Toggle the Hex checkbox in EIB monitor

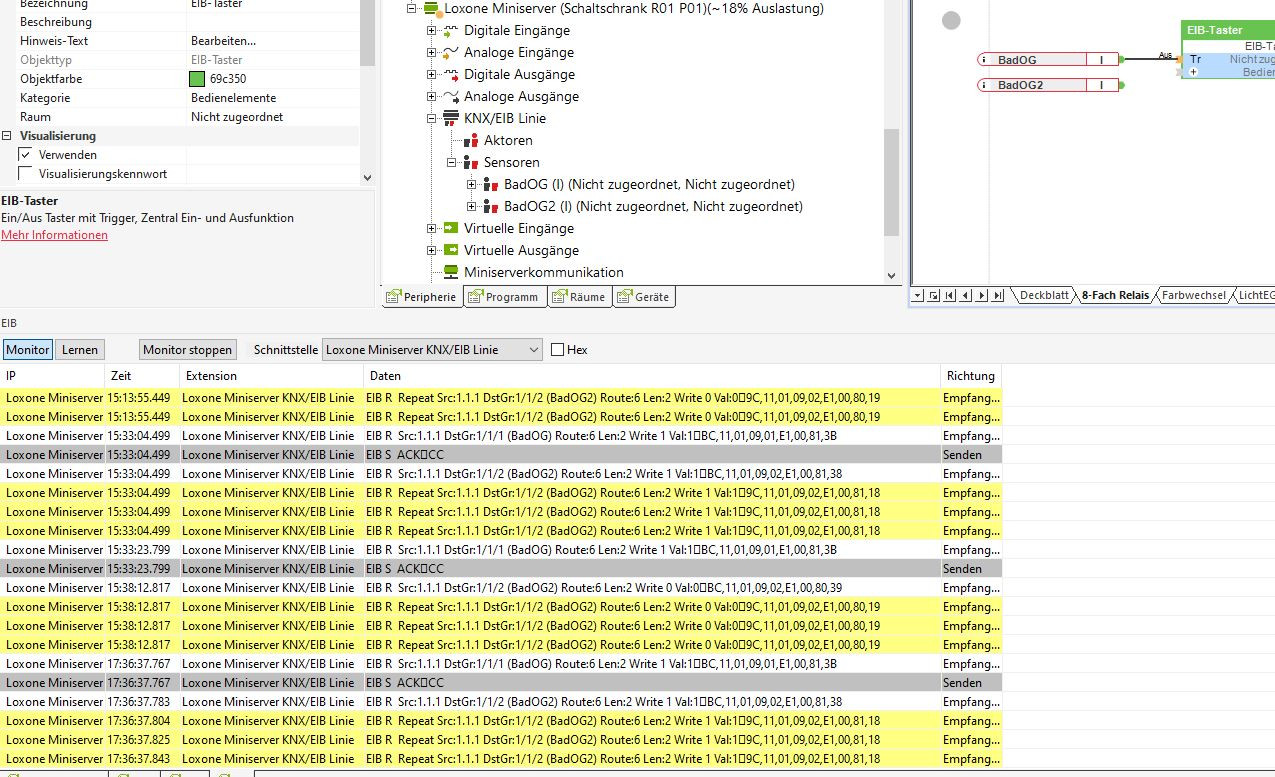[x=558, y=350]
